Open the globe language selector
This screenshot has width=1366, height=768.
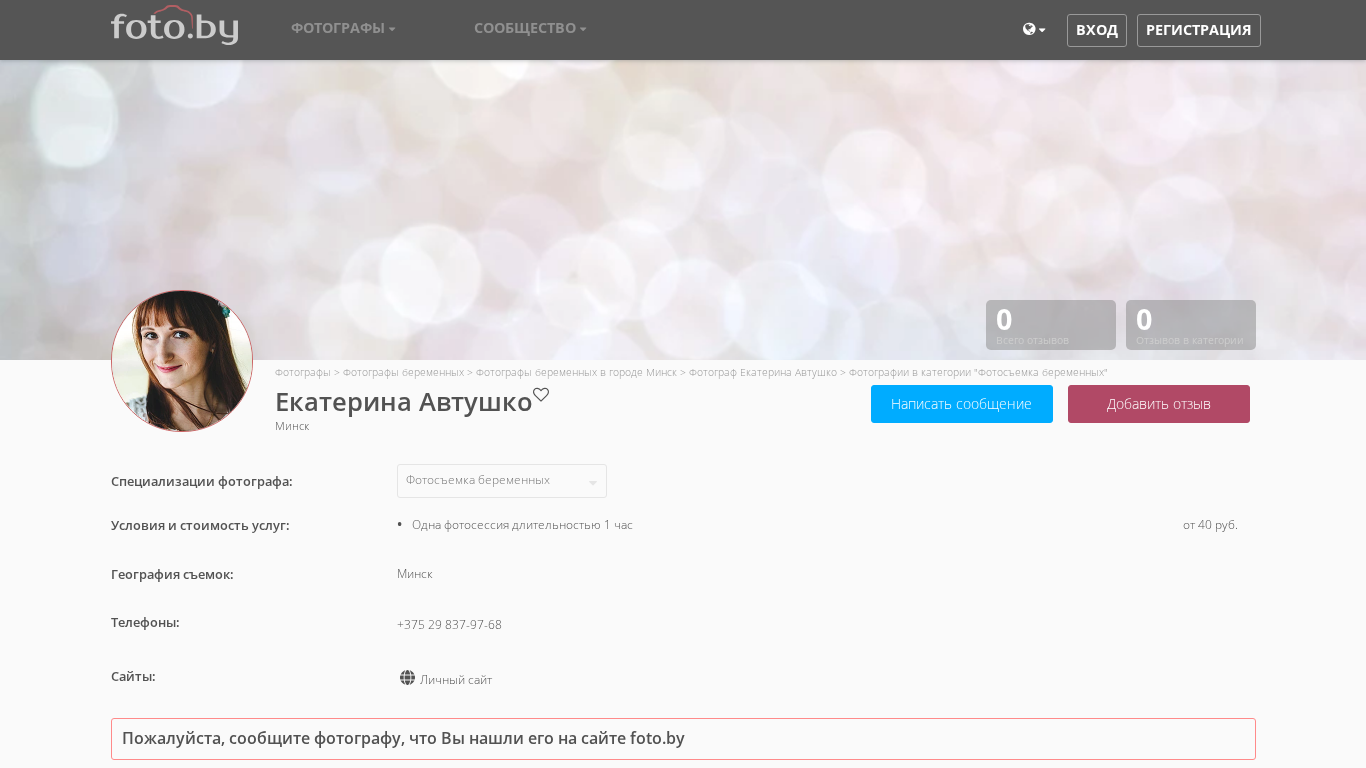[x=1033, y=30]
